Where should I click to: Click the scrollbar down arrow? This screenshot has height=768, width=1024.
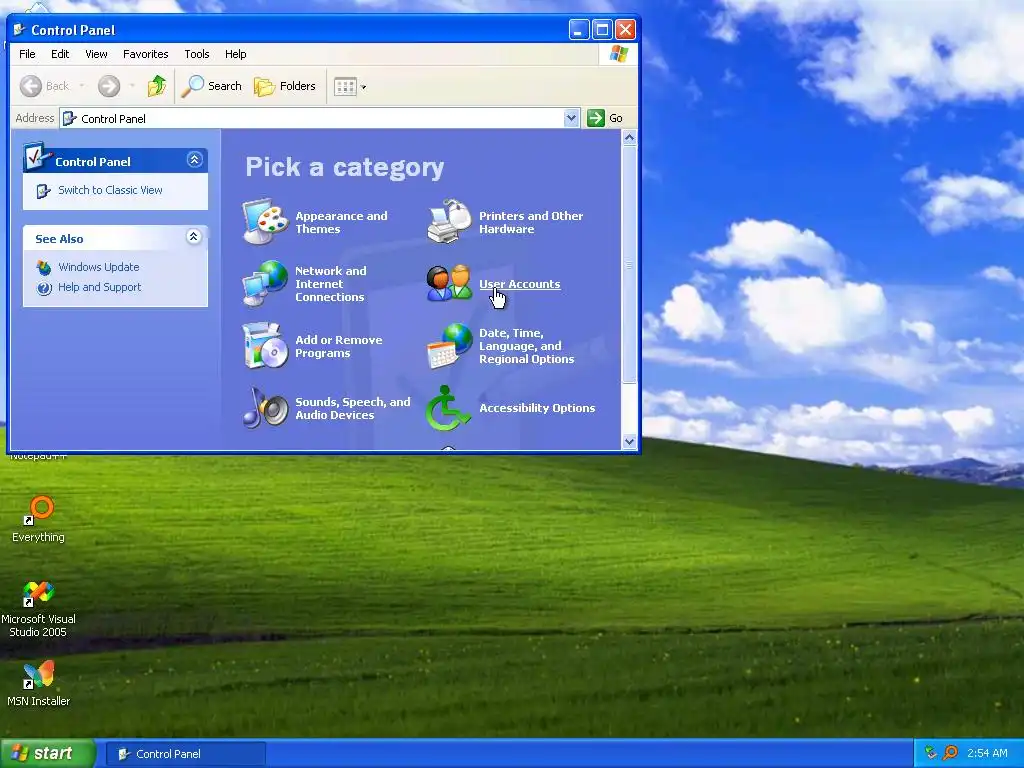(630, 441)
